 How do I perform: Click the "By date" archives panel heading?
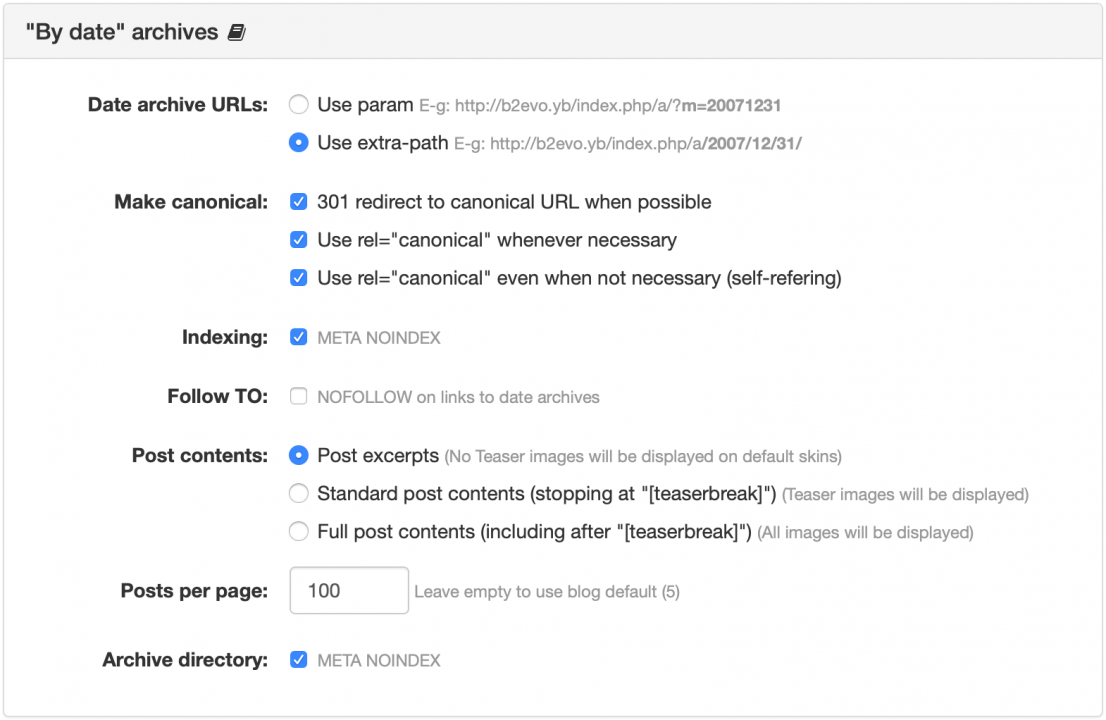[122, 32]
